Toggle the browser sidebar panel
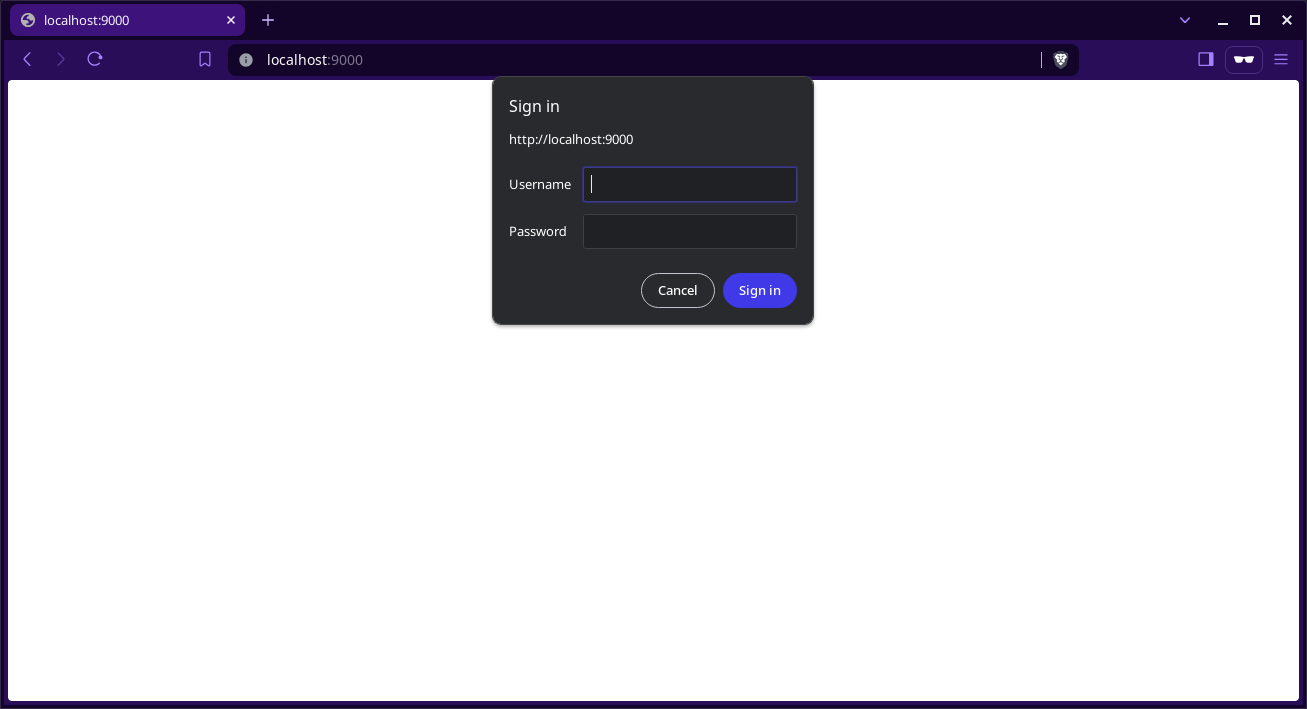 click(x=1205, y=60)
